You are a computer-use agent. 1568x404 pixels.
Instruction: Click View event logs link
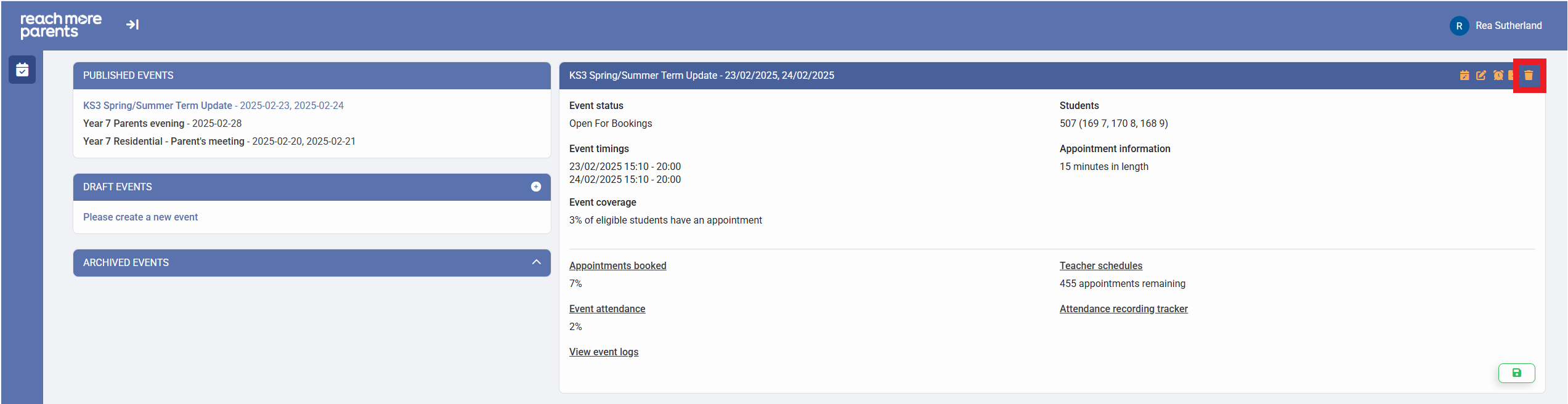[x=603, y=352]
